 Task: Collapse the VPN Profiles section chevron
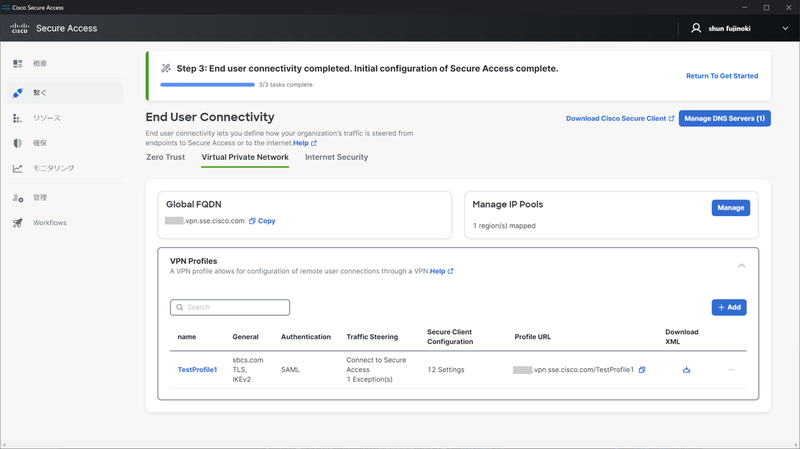point(741,265)
